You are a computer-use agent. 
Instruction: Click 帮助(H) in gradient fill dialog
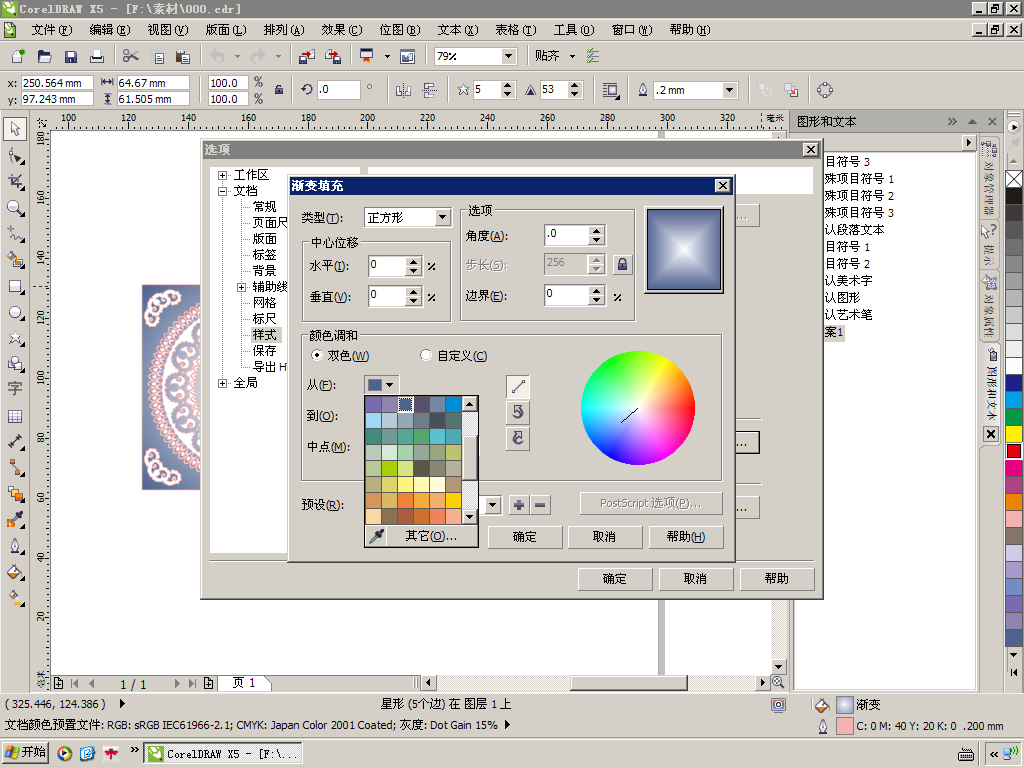[x=686, y=537]
